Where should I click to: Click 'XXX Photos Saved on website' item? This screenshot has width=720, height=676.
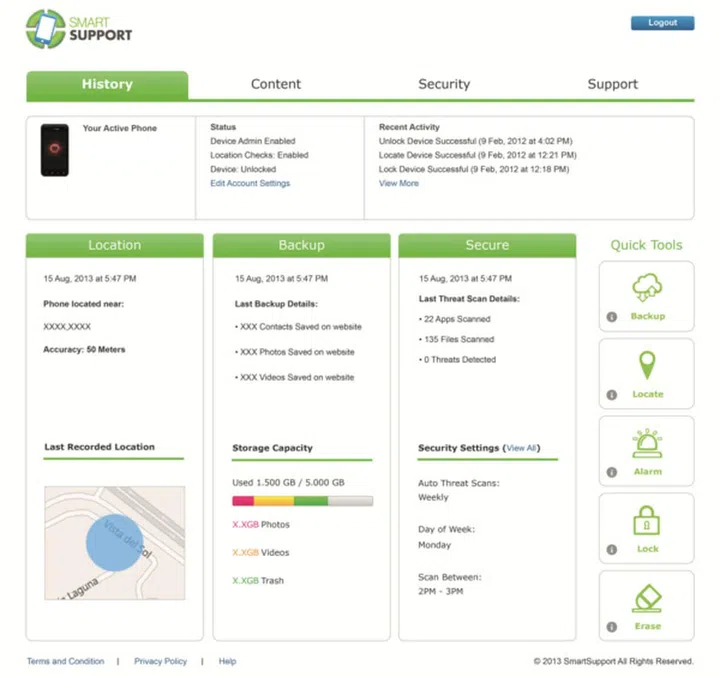click(x=294, y=352)
